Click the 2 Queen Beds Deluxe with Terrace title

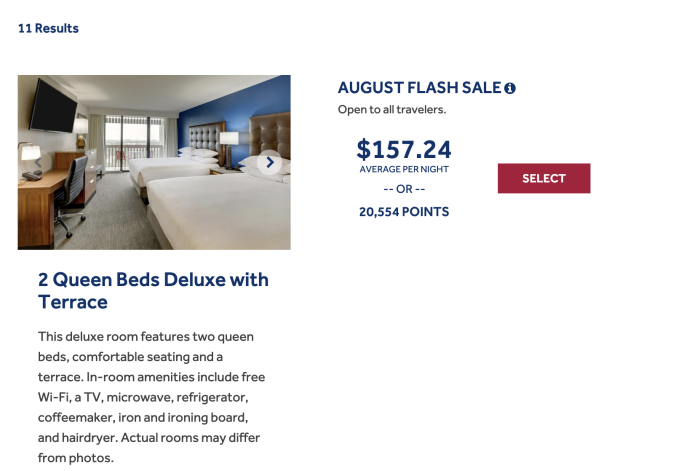click(x=153, y=291)
